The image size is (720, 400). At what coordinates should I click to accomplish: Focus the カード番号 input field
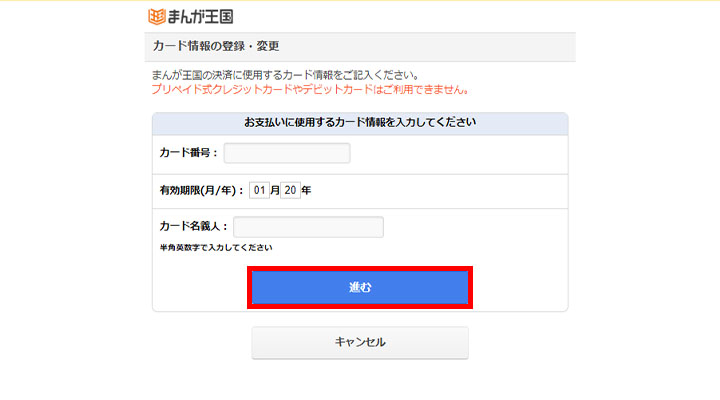point(287,153)
